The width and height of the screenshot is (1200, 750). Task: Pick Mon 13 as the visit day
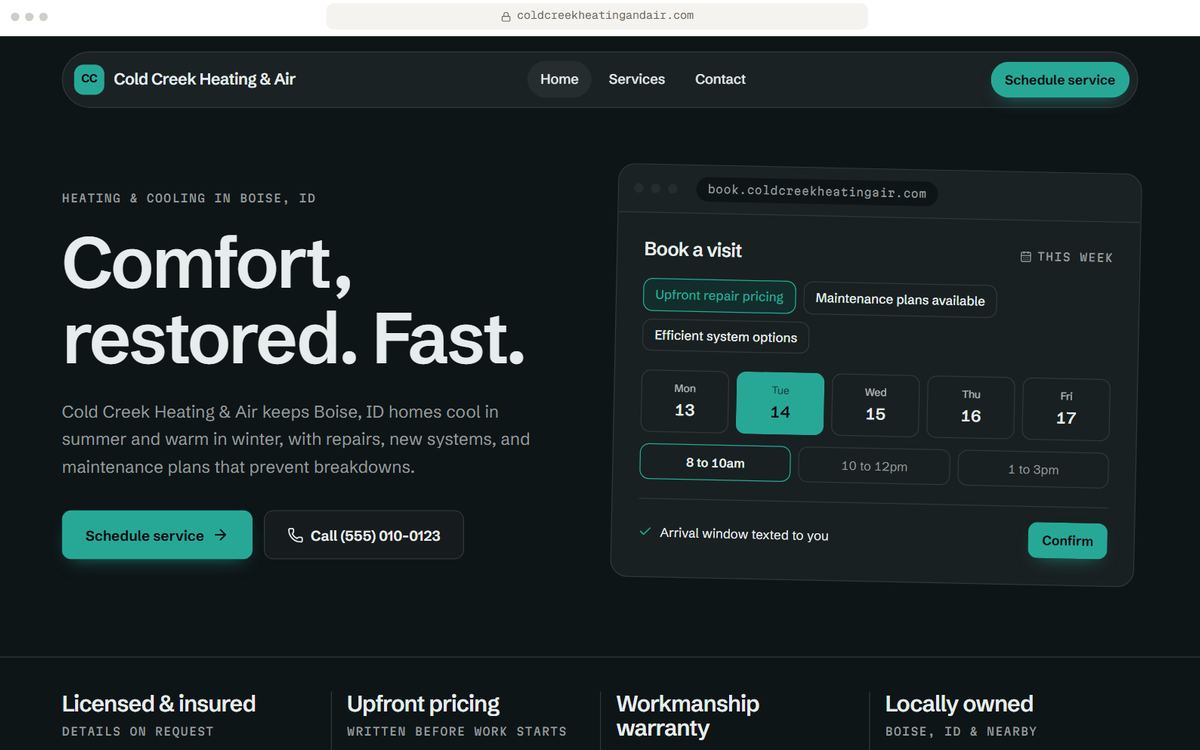[685, 401]
